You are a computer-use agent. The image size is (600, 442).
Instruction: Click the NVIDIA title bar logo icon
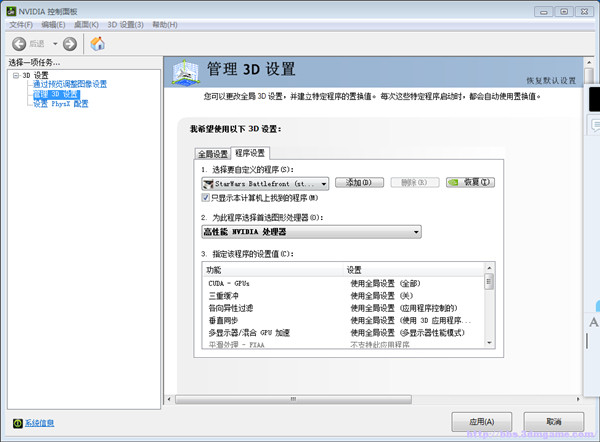point(11,11)
